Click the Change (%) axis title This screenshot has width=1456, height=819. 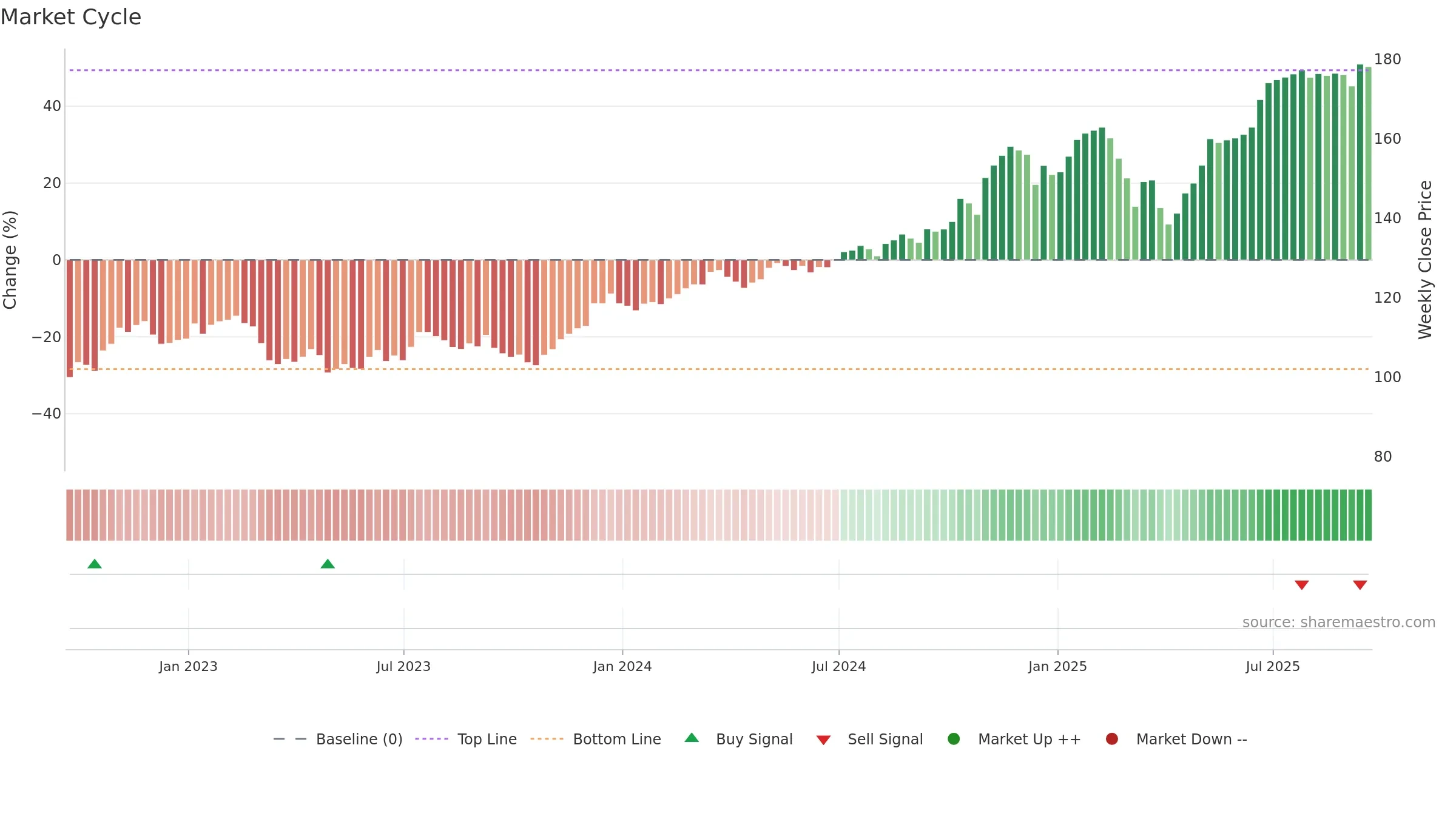click(x=10, y=260)
